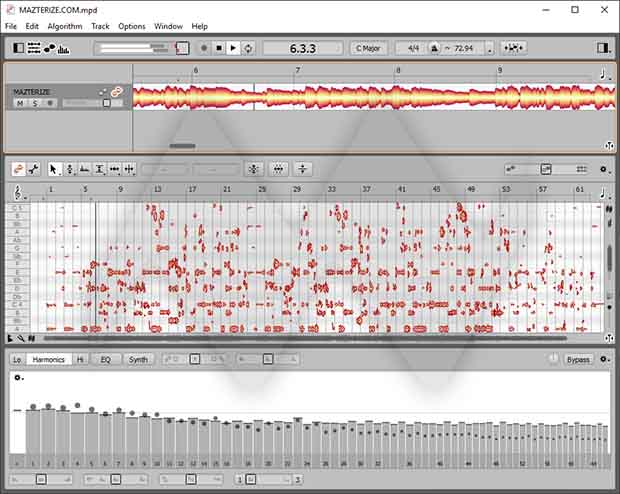
Task: Switch to the EQ tab
Action: coord(105,360)
